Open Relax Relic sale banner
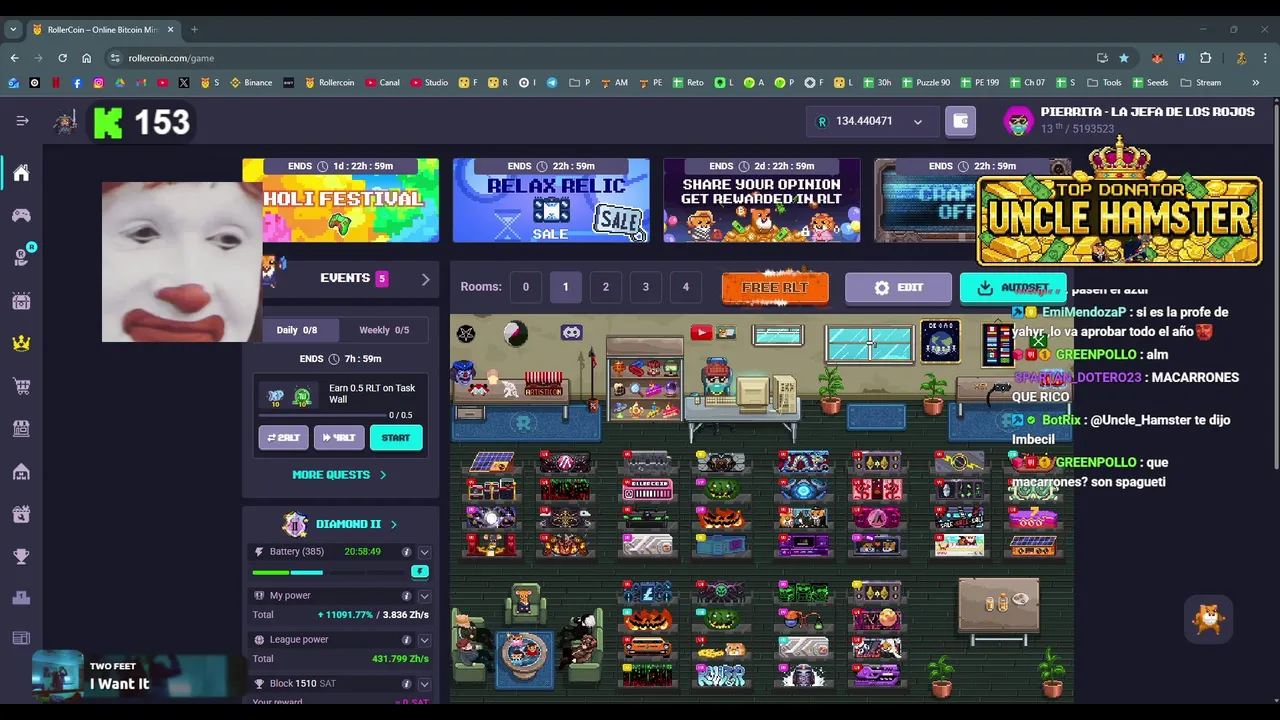This screenshot has width=1280, height=720. 551,200
